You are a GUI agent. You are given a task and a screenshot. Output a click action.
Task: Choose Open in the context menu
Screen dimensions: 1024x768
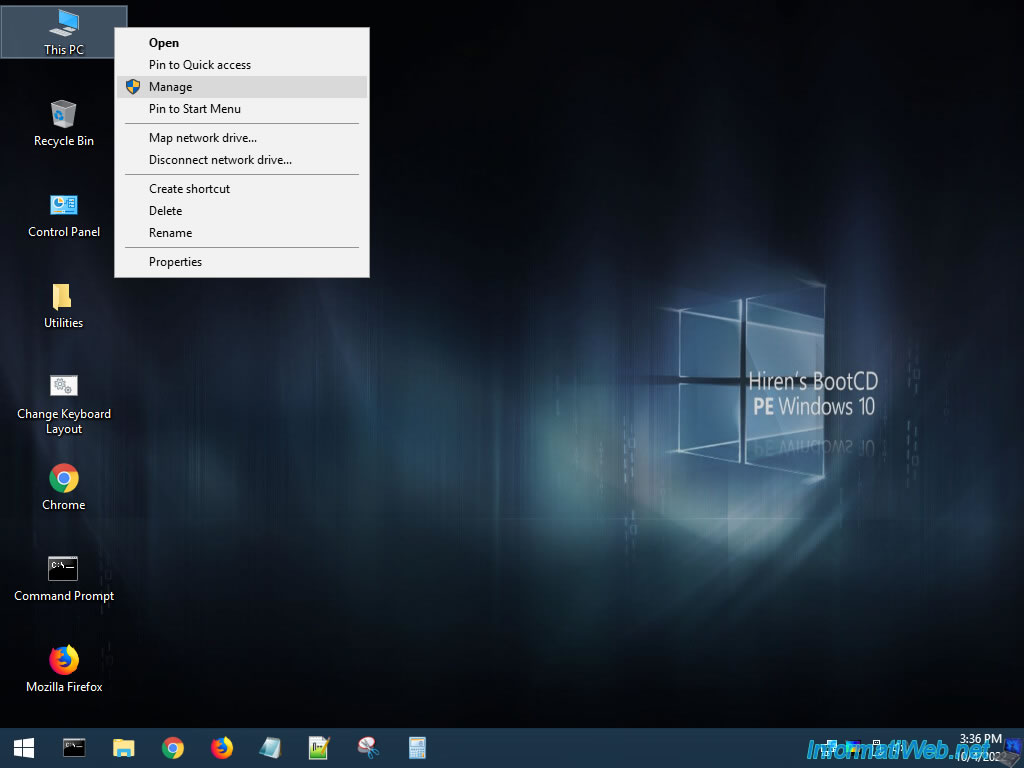[242, 43]
